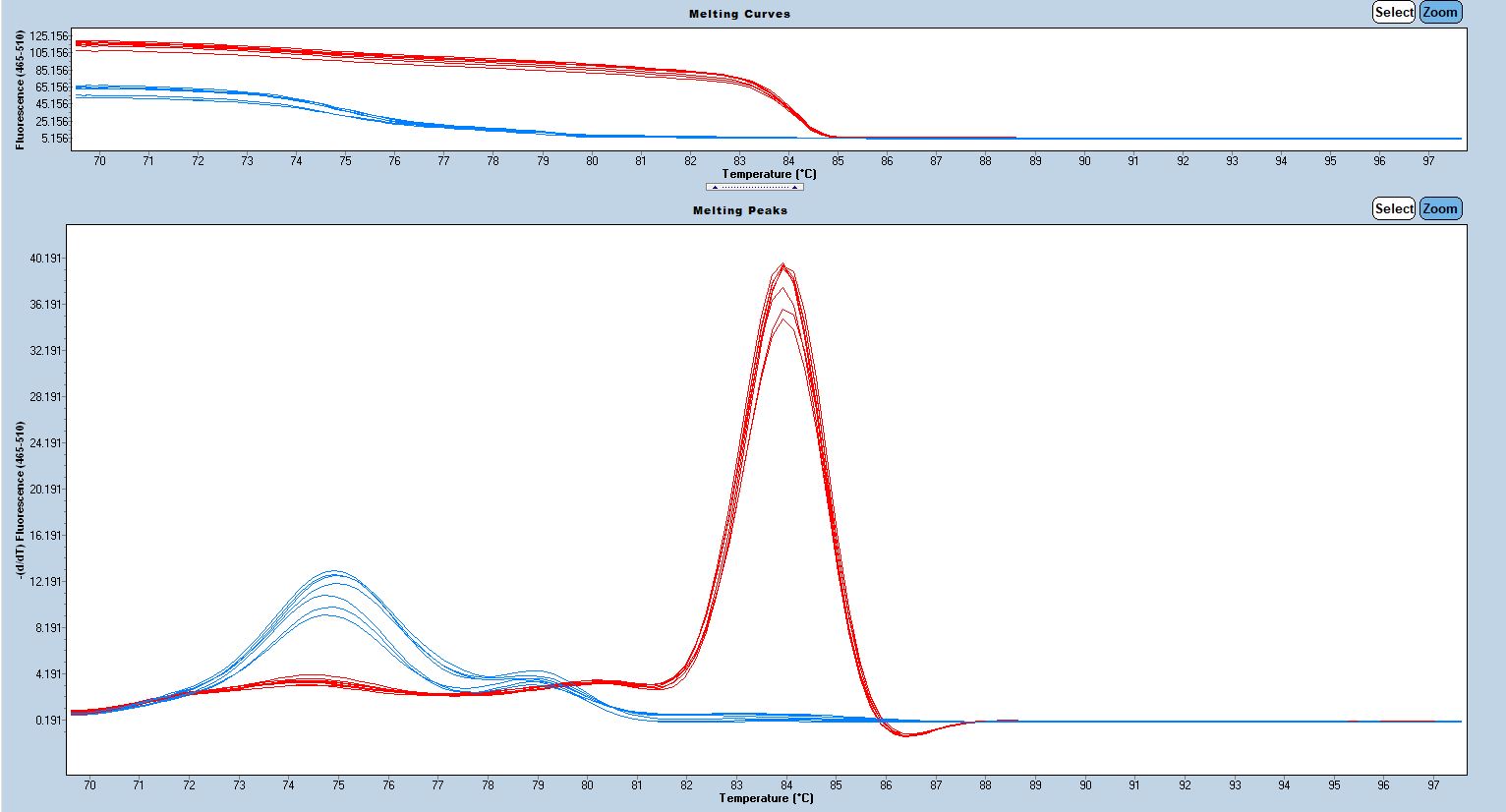Enable Zoom mode for Melting Curves chart

(x=1440, y=13)
